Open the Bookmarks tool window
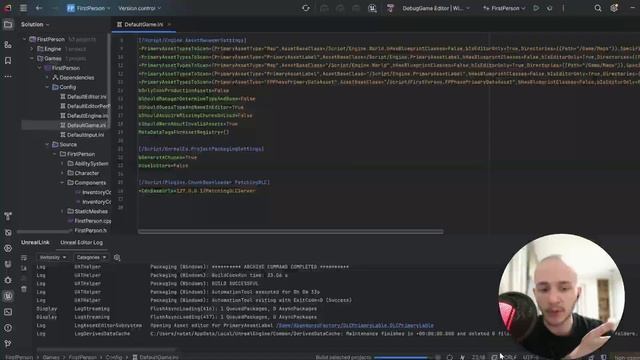The image size is (640, 360). (8, 60)
